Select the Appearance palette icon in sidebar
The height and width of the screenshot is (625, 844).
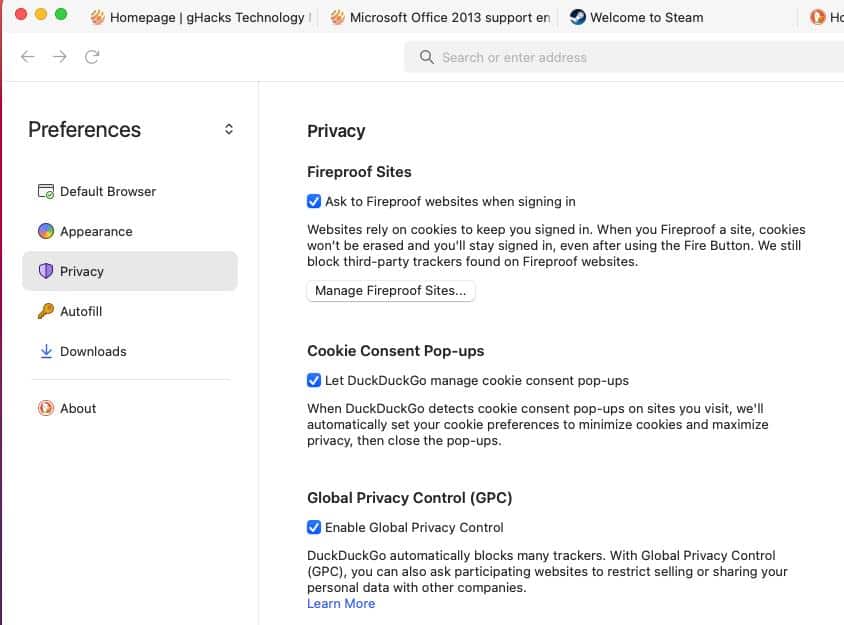tap(46, 231)
